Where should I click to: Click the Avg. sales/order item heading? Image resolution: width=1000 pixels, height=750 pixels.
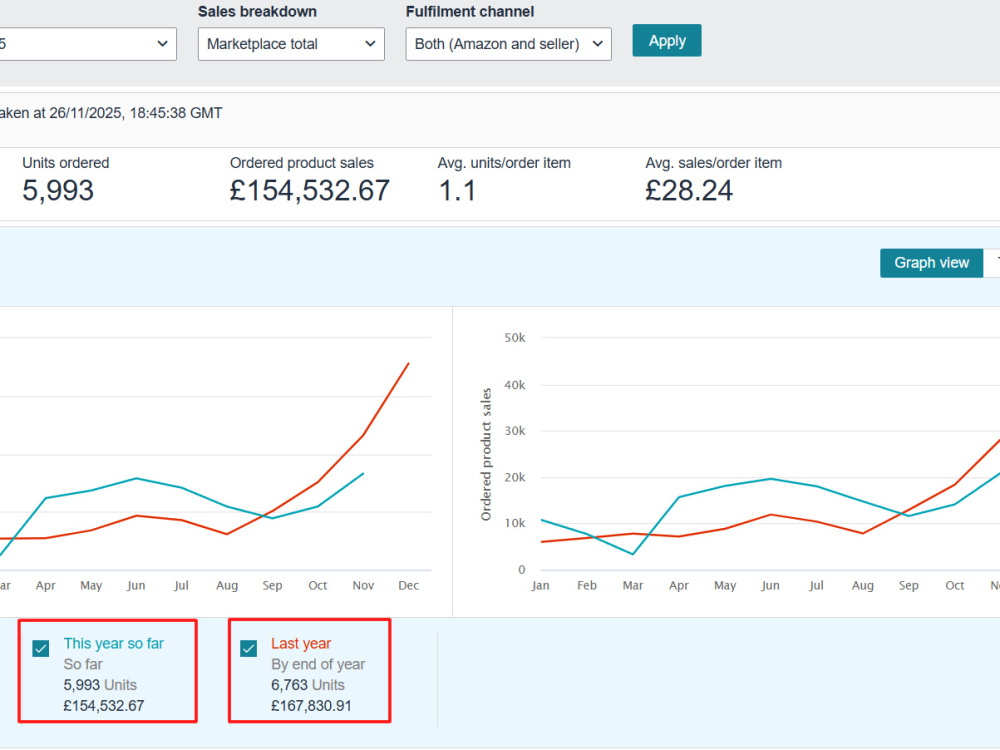(713, 163)
